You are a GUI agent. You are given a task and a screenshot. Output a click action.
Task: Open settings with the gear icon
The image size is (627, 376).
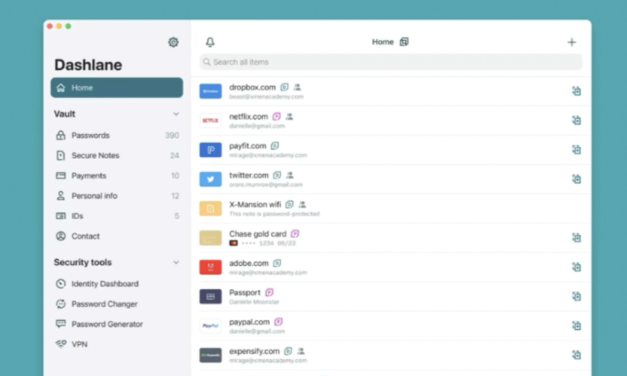coord(173,42)
